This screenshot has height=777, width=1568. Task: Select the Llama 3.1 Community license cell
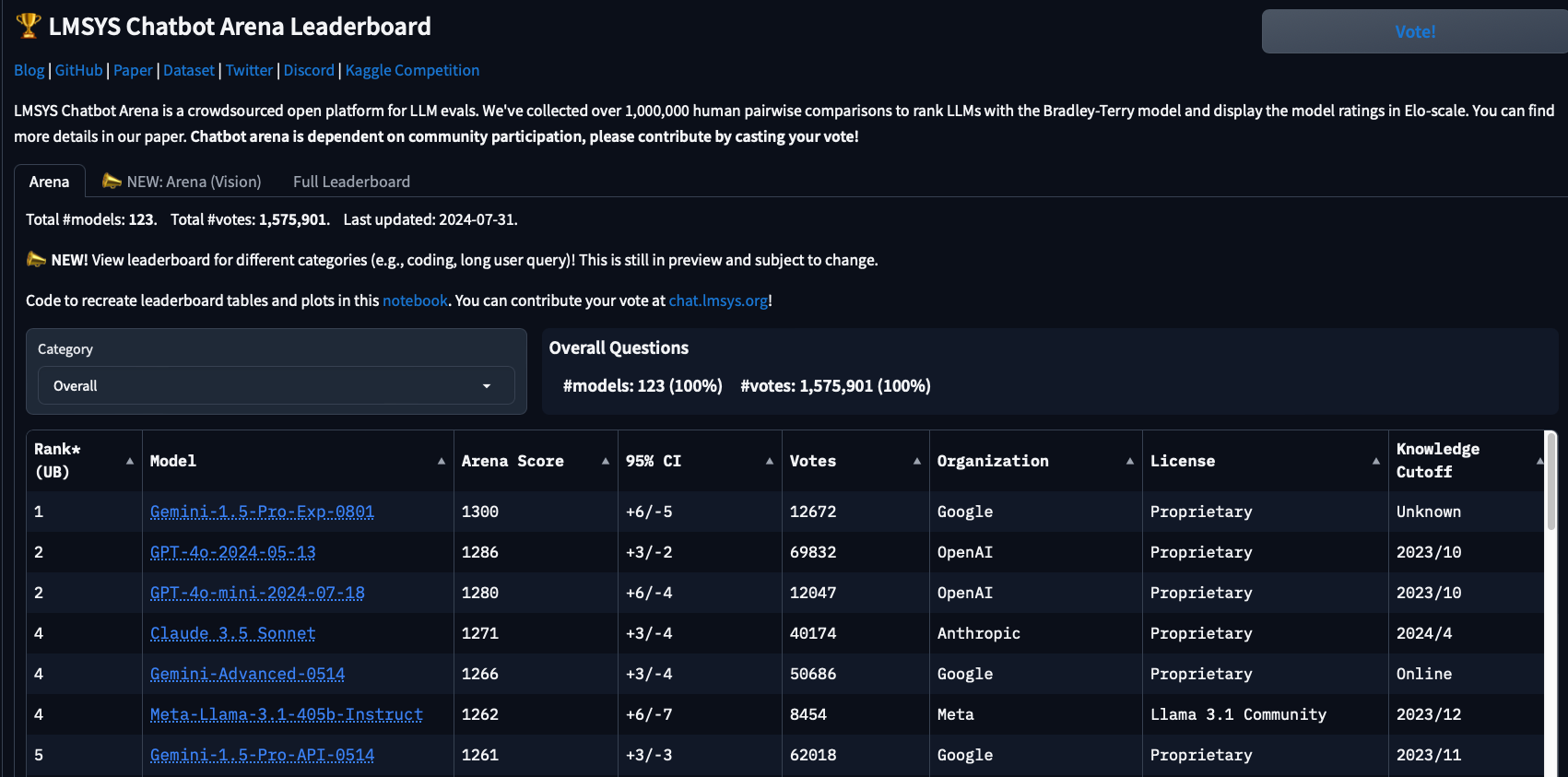coord(1266,714)
